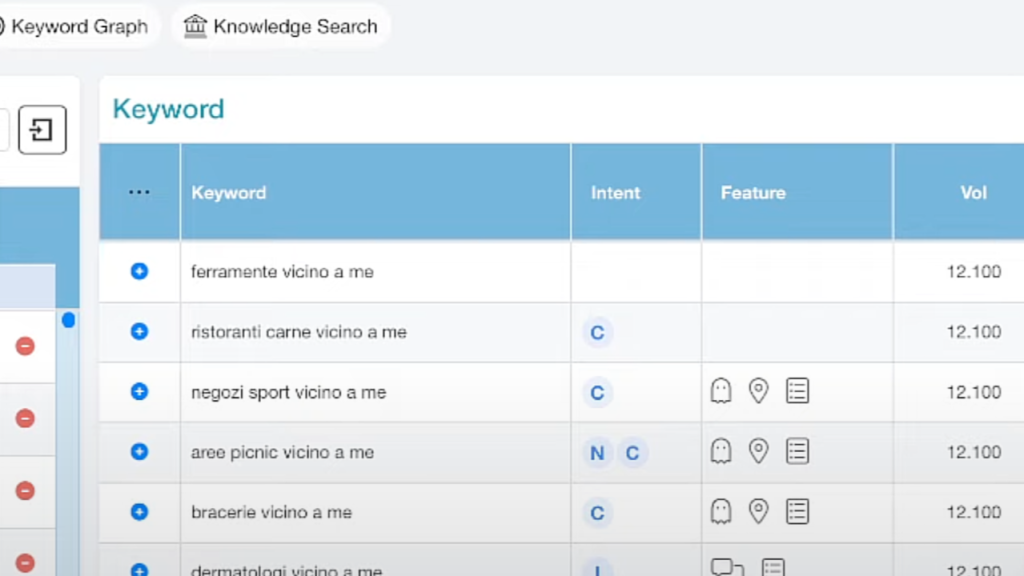Click C intent badge for aree picnic row

tap(632, 453)
